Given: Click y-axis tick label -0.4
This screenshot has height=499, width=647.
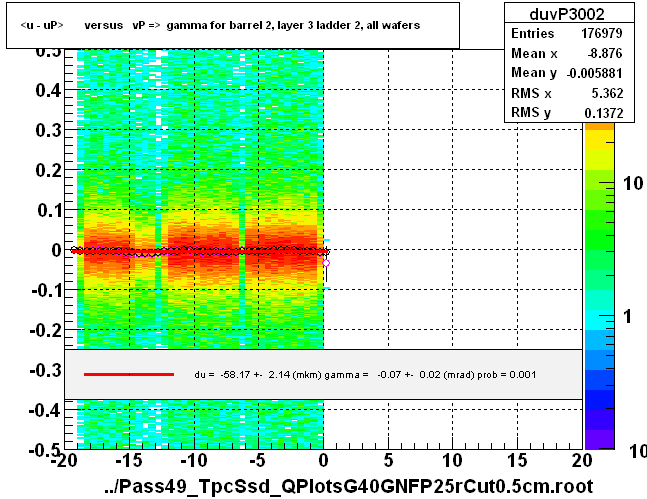Looking at the screenshot, I should click(45, 410).
